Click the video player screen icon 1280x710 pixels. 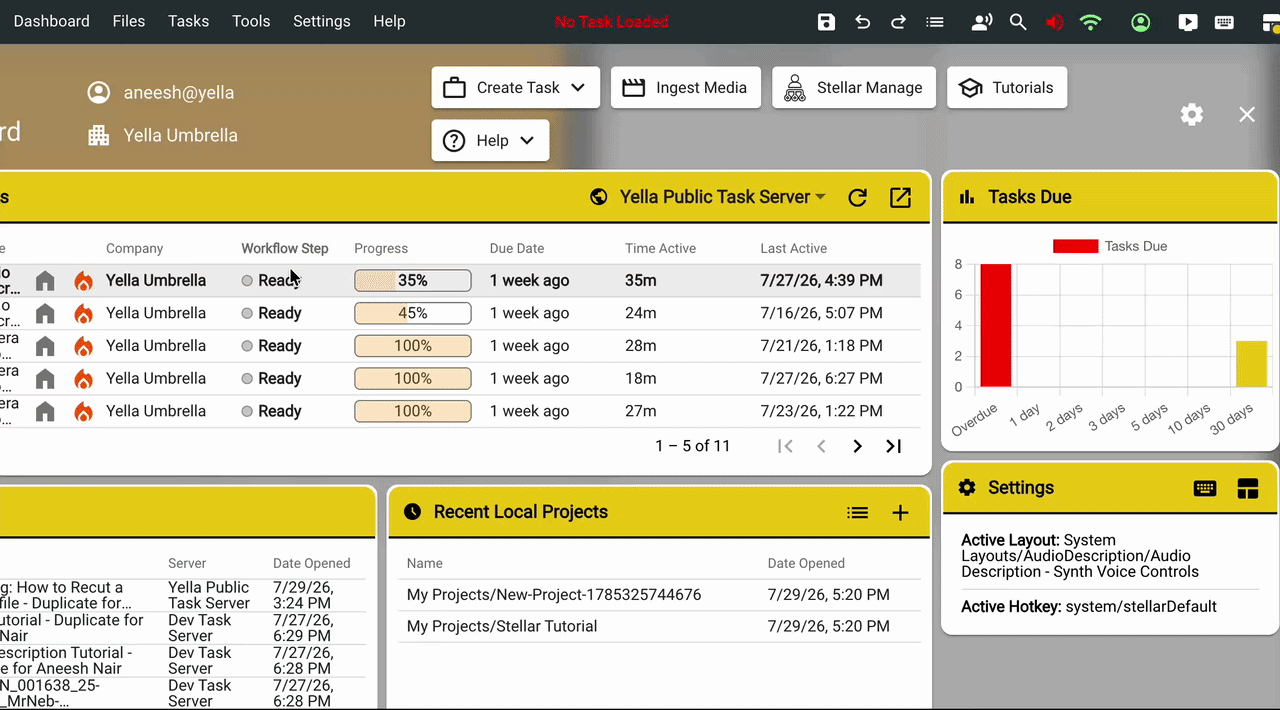click(x=1187, y=21)
